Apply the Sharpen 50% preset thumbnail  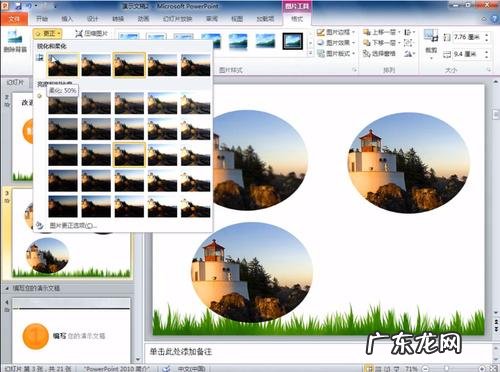coord(196,65)
